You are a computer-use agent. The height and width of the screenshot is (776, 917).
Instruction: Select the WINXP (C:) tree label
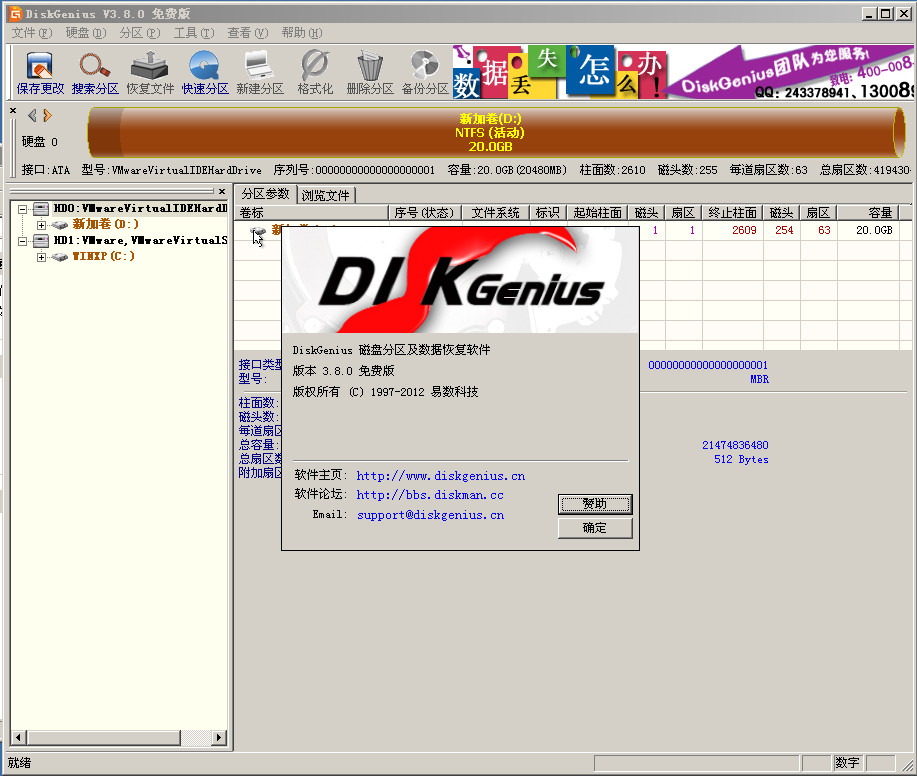(x=103, y=257)
